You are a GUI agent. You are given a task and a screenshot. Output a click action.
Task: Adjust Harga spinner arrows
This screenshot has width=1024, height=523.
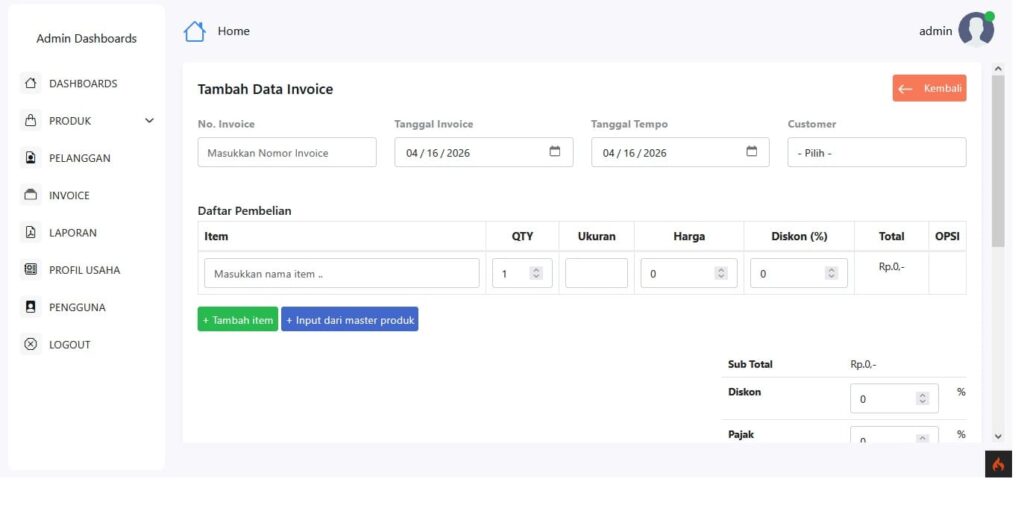(x=721, y=274)
